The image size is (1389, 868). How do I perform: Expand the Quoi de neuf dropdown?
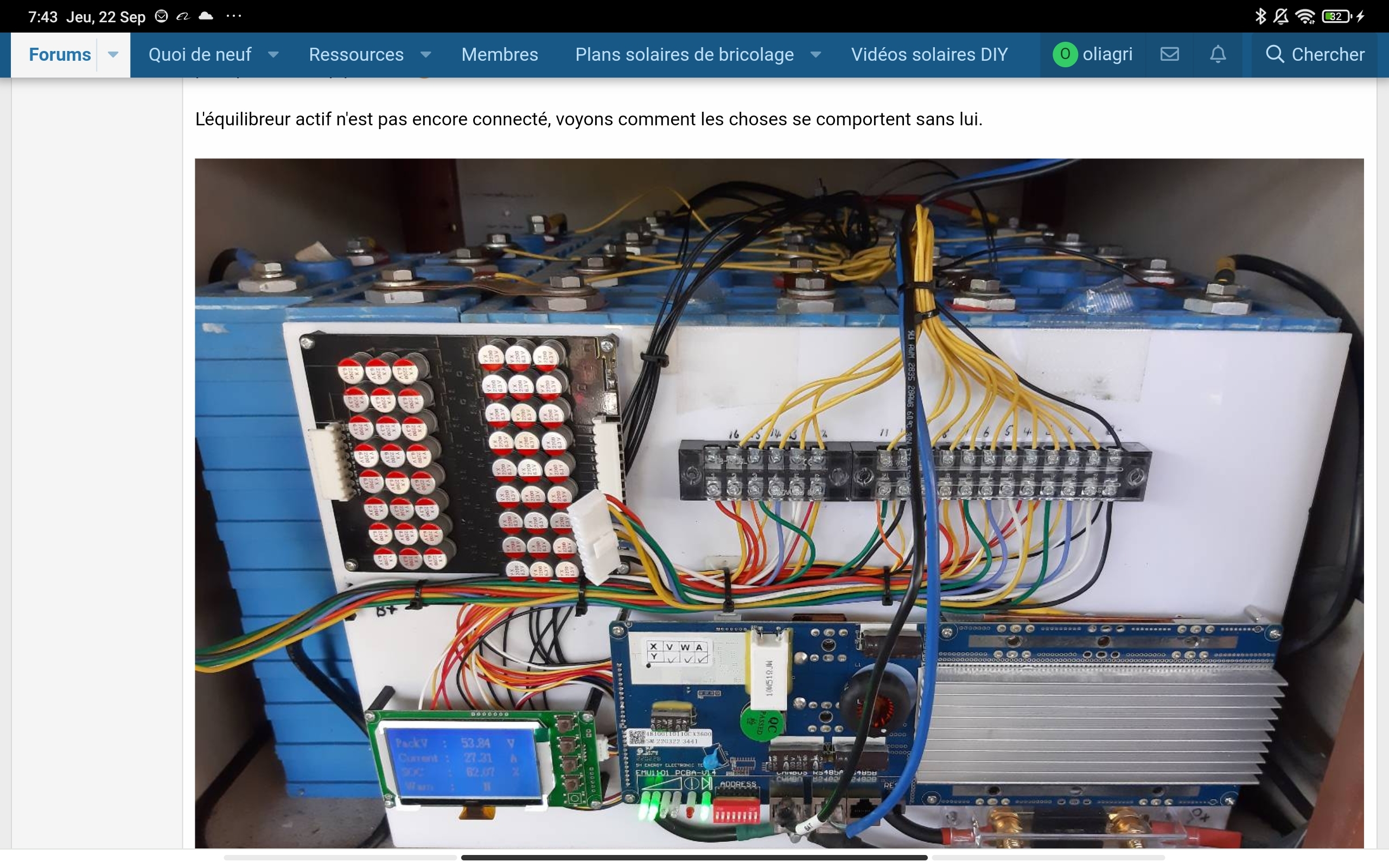[x=275, y=55]
